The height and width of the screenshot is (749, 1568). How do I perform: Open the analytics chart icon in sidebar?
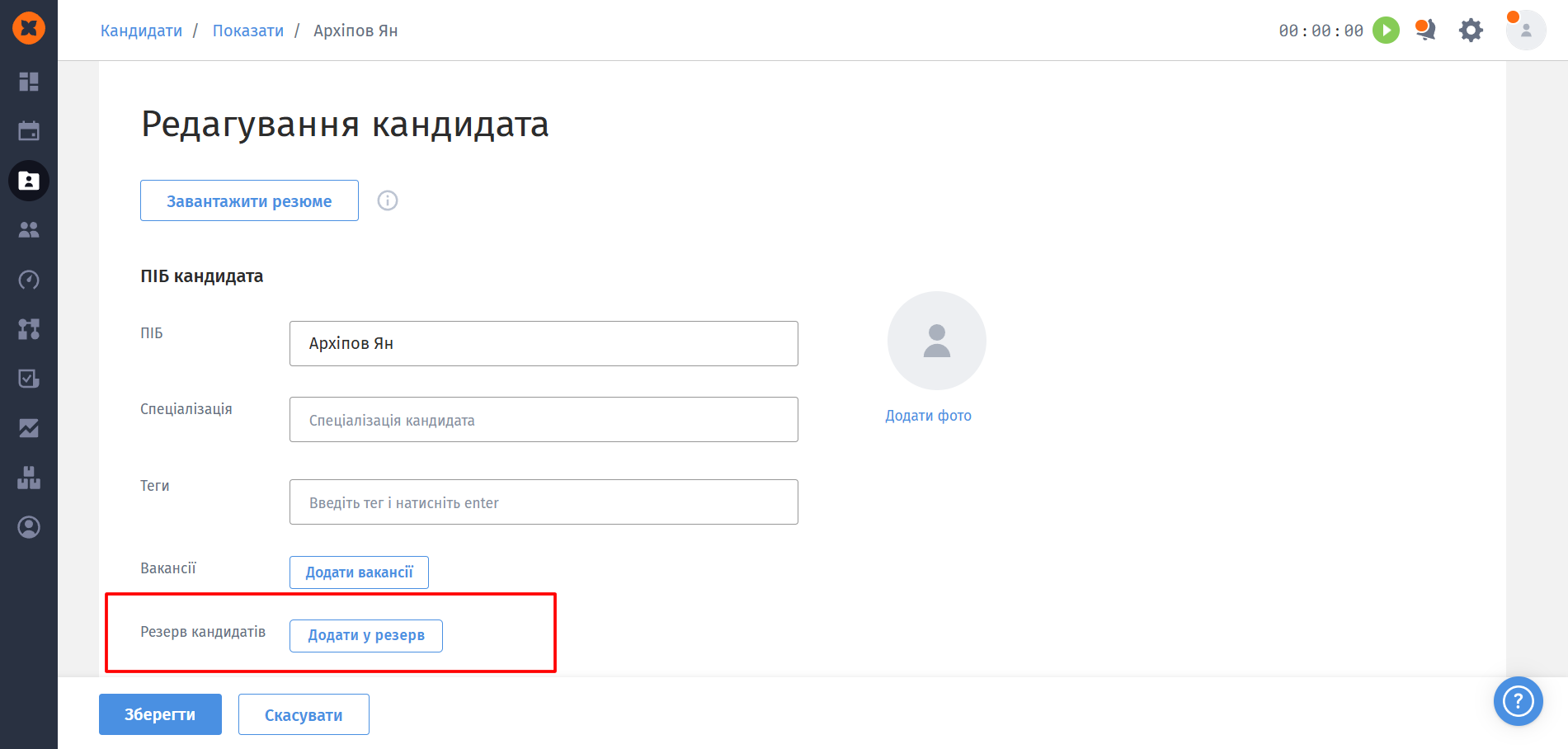click(29, 428)
